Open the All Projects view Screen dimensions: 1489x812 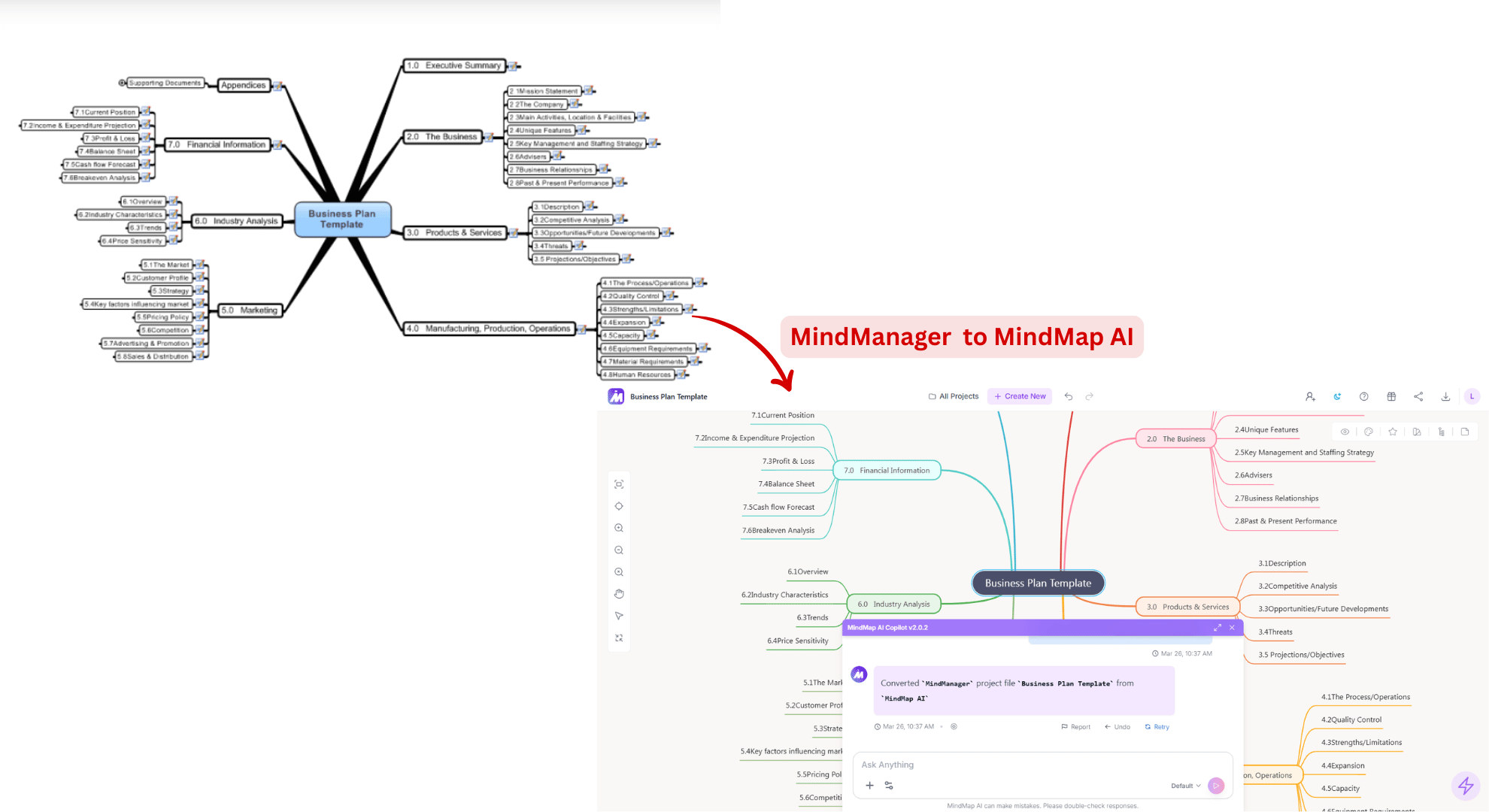click(954, 396)
